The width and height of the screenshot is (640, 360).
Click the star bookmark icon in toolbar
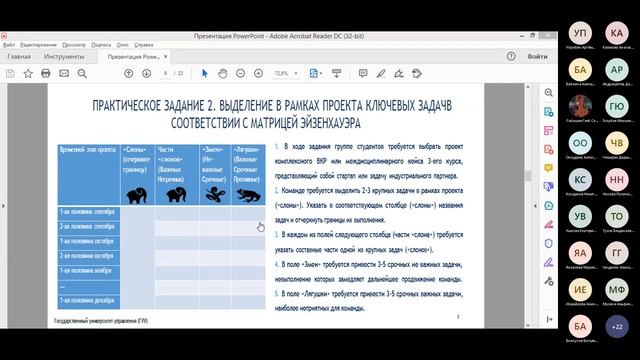pyautogui.click(x=28, y=73)
